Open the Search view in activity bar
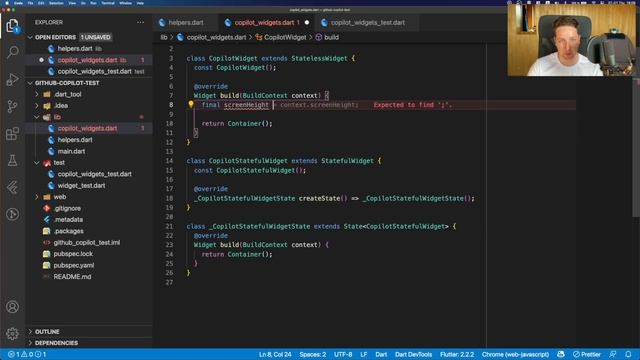Image resolution: width=640 pixels, height=360 pixels. click(x=12, y=52)
